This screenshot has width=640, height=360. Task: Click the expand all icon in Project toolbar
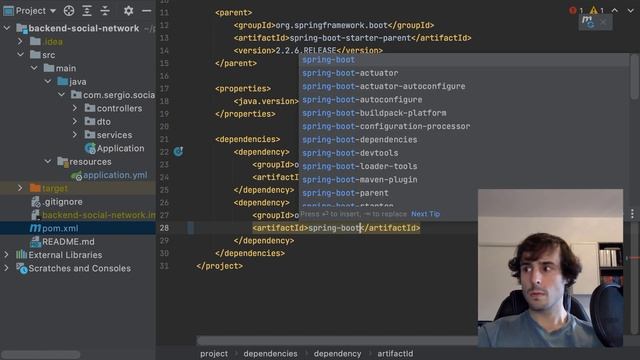[x=87, y=11]
